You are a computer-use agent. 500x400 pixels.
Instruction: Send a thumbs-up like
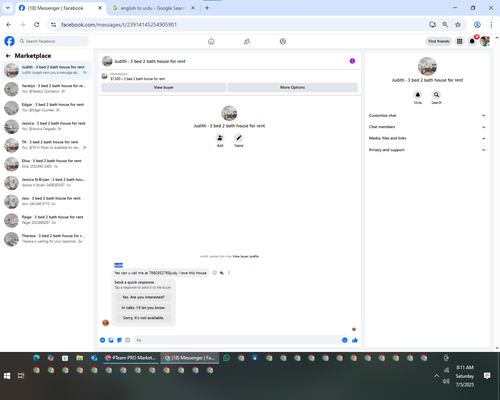tap(355, 340)
